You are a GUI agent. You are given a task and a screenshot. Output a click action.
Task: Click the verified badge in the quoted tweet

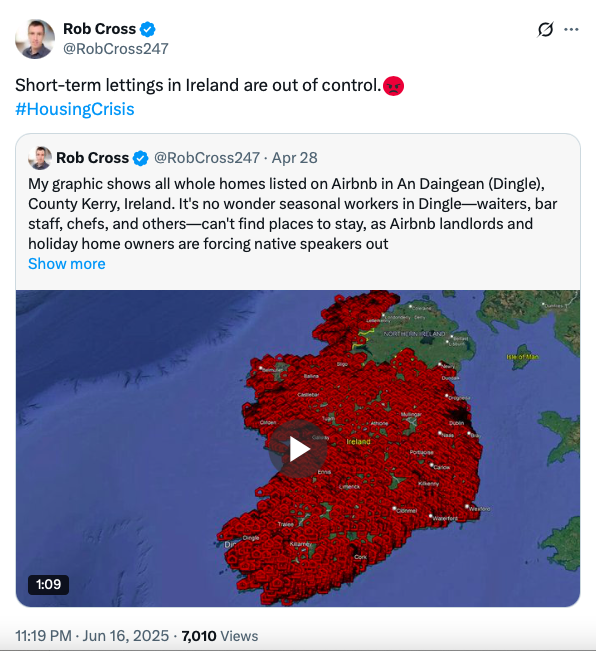click(141, 158)
